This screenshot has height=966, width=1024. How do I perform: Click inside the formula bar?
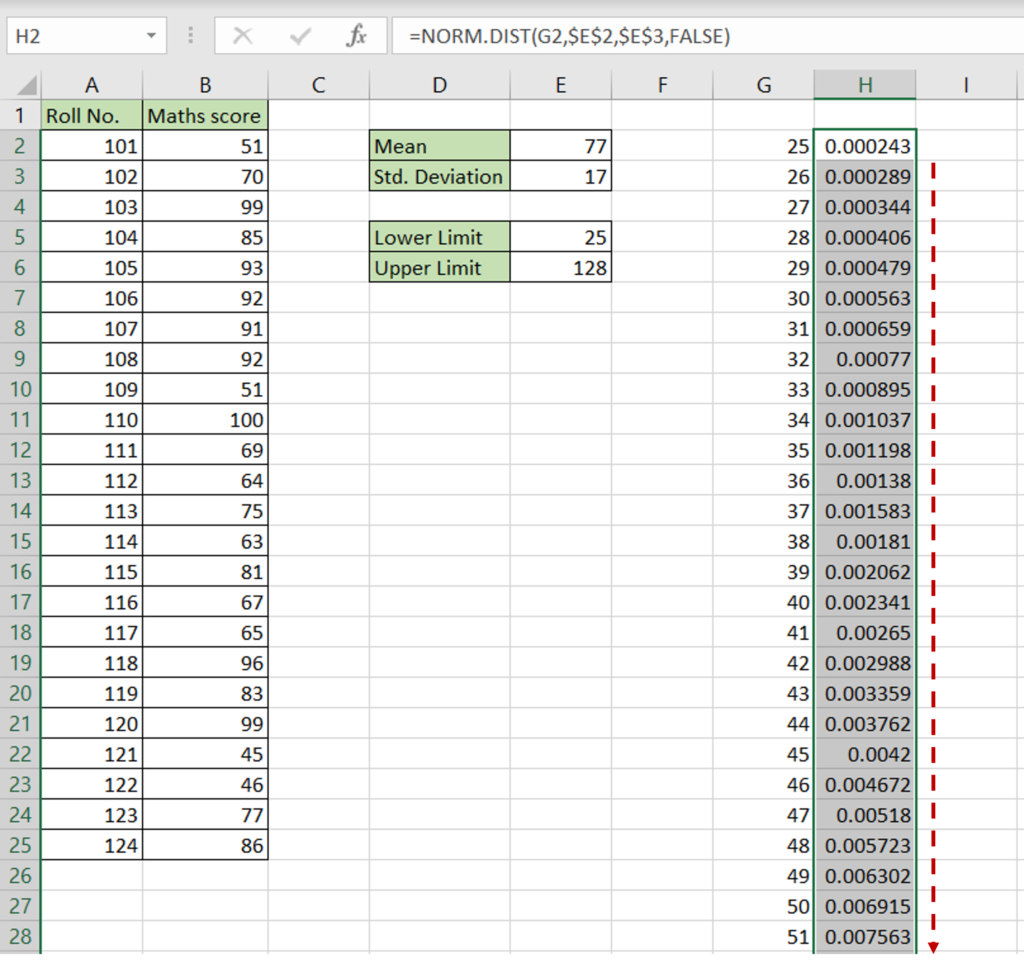pyautogui.click(x=600, y=35)
